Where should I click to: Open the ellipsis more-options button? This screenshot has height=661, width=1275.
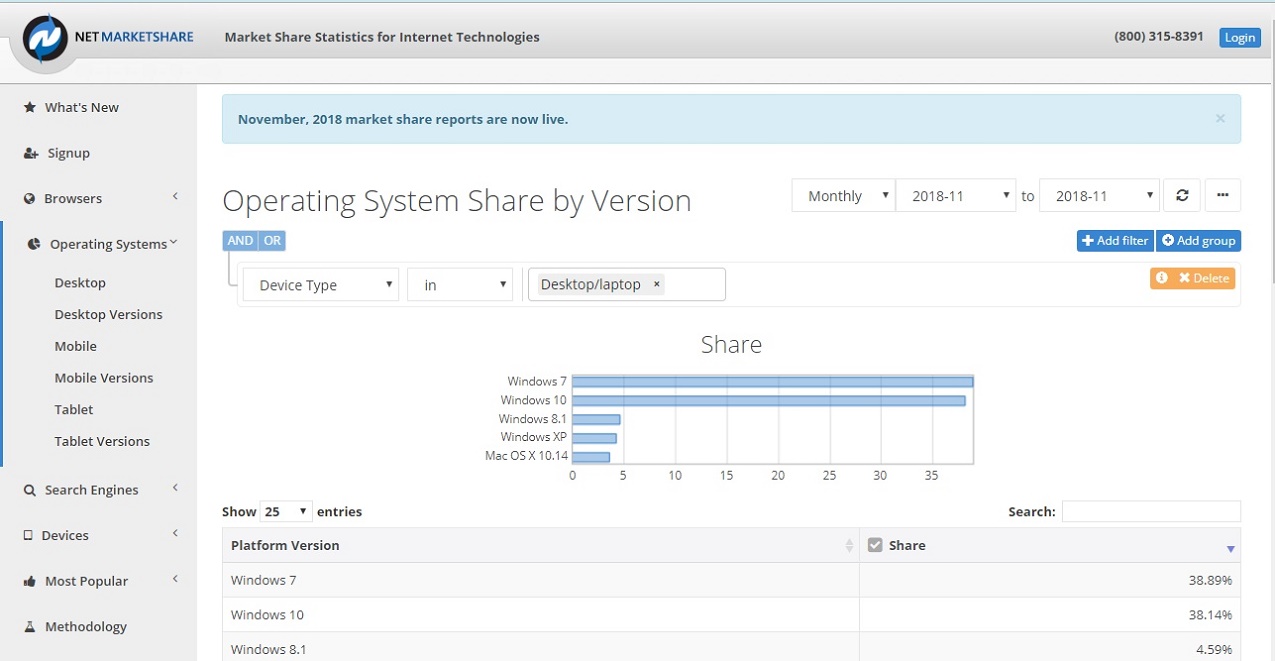tap(1223, 196)
